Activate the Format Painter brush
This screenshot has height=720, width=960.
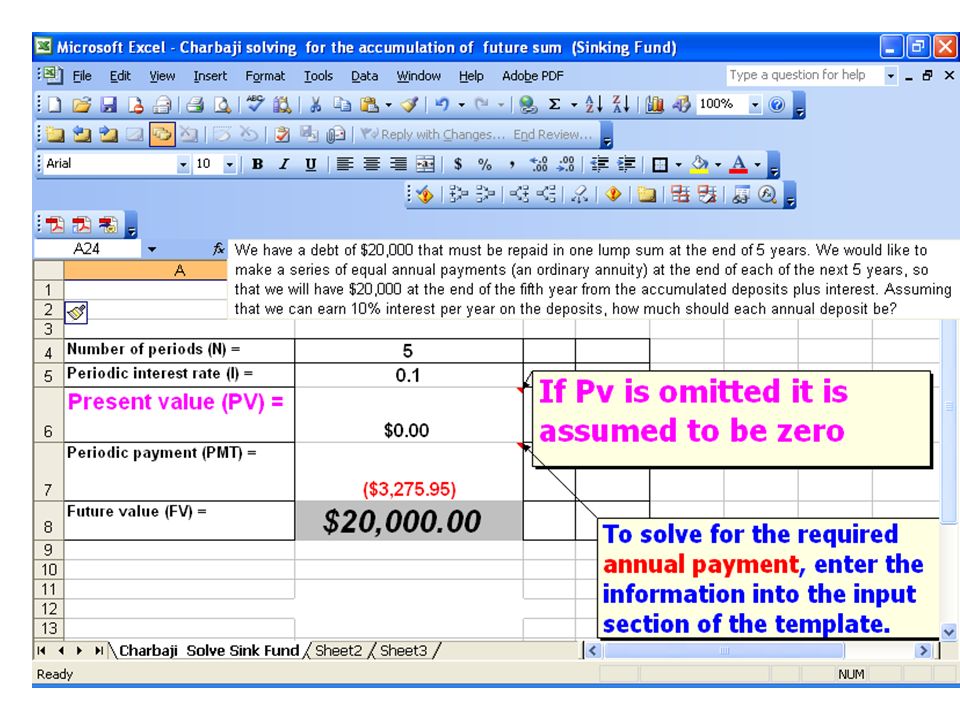(410, 105)
